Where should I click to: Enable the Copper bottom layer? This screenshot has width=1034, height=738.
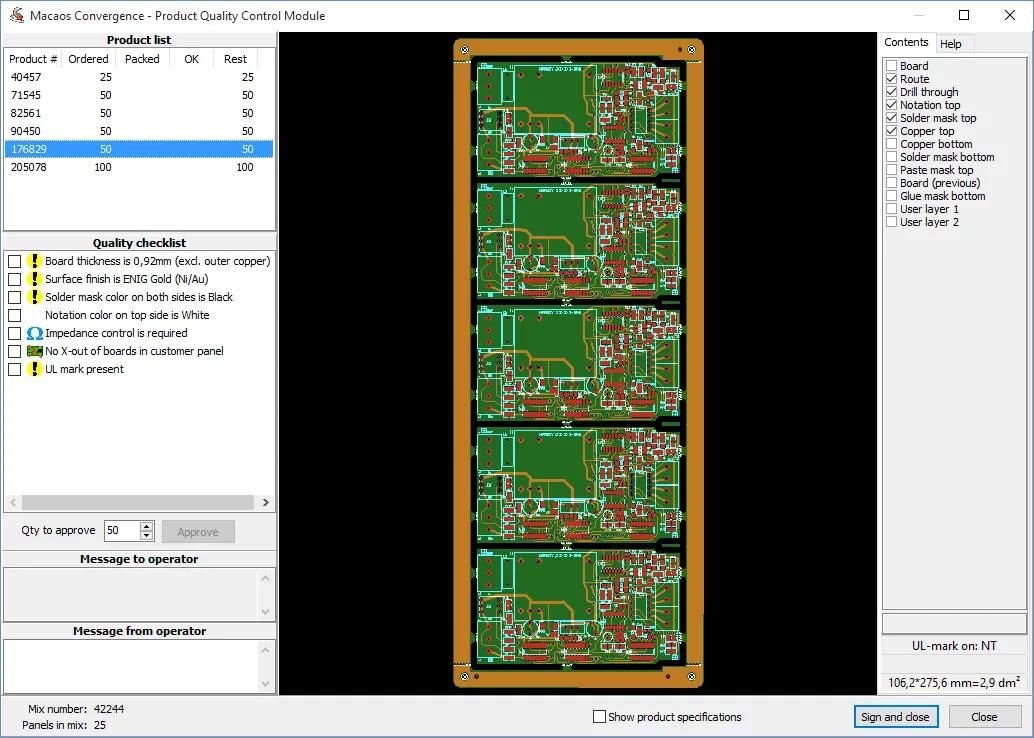tap(889, 143)
